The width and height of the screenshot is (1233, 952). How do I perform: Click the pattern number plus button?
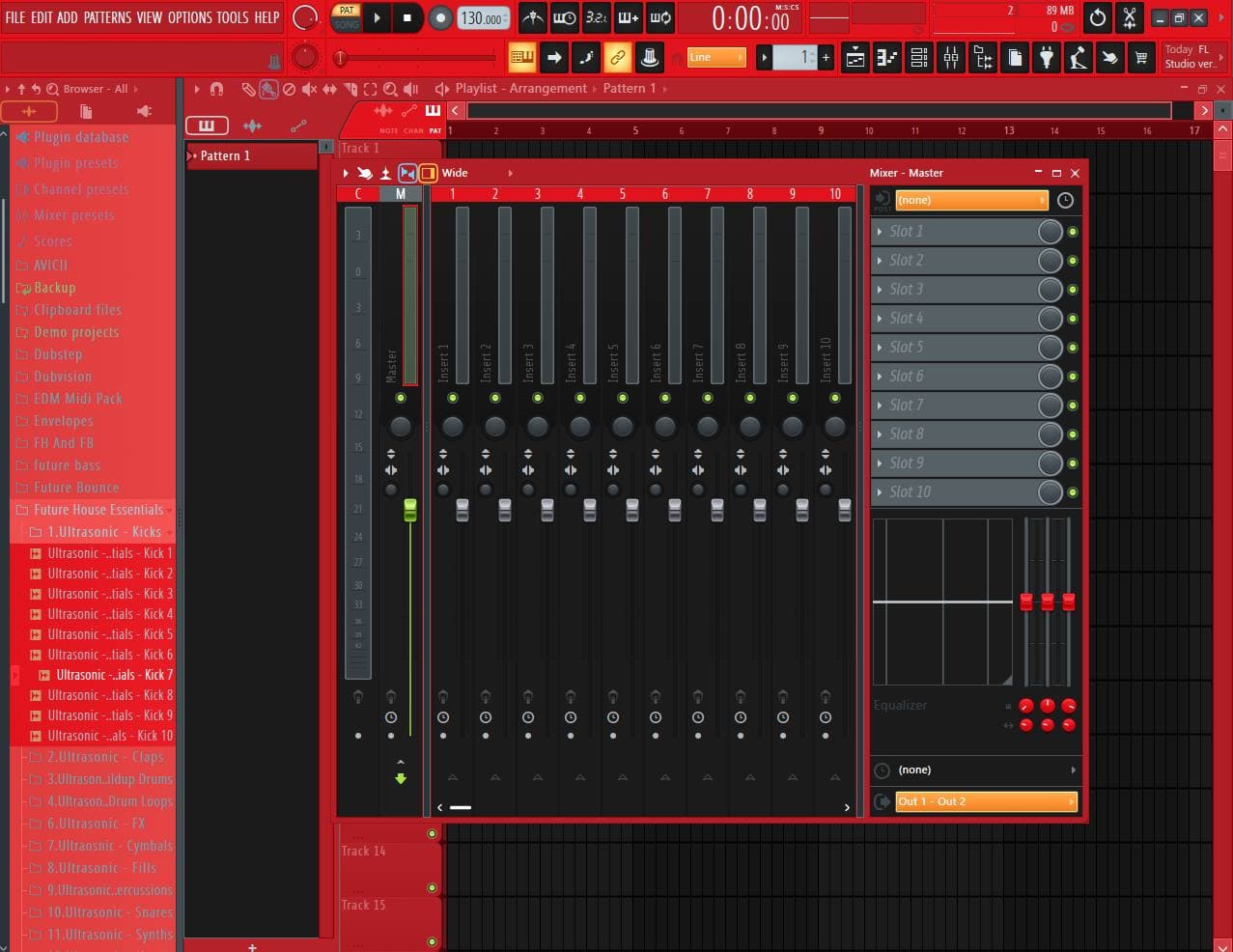[x=826, y=58]
